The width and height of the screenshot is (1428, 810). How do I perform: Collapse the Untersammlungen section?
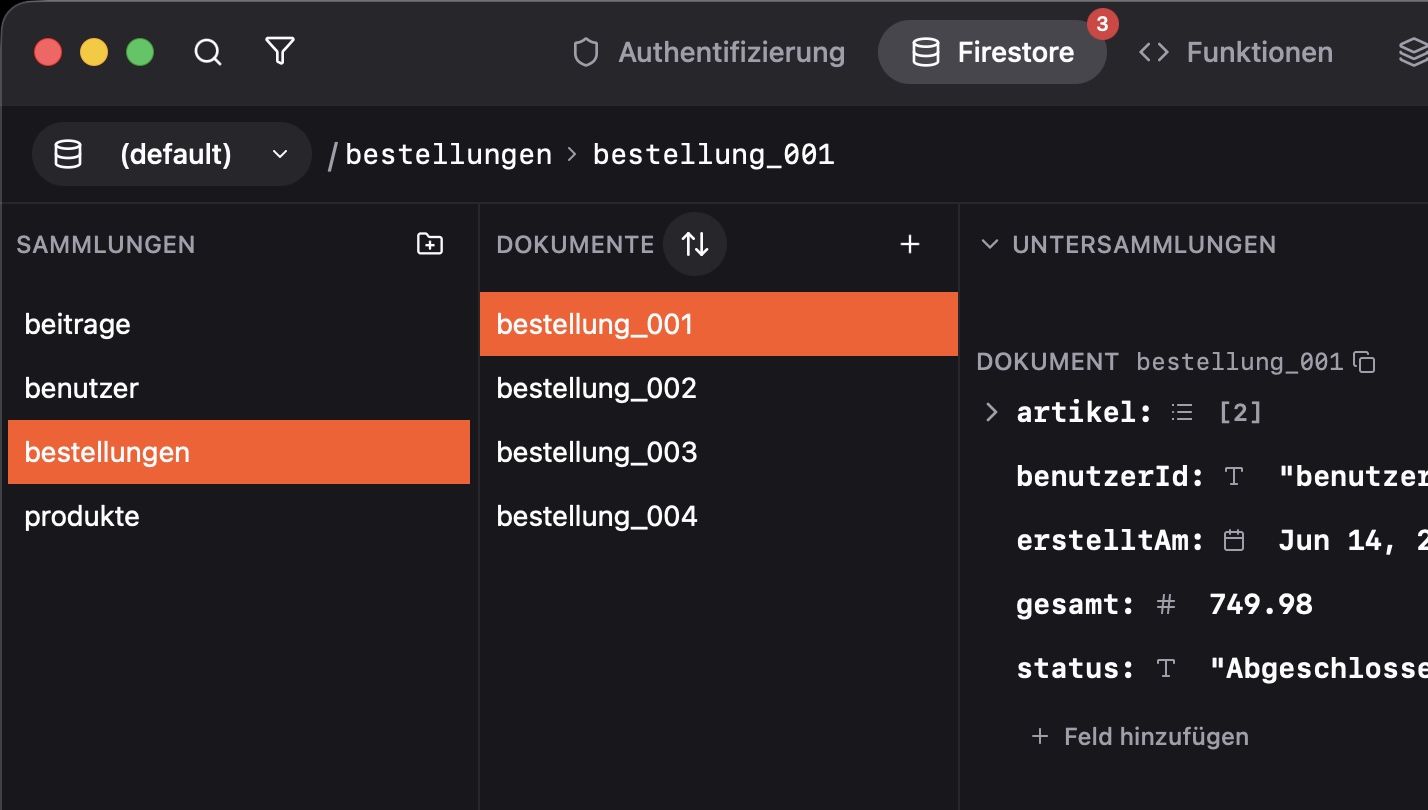(x=990, y=244)
